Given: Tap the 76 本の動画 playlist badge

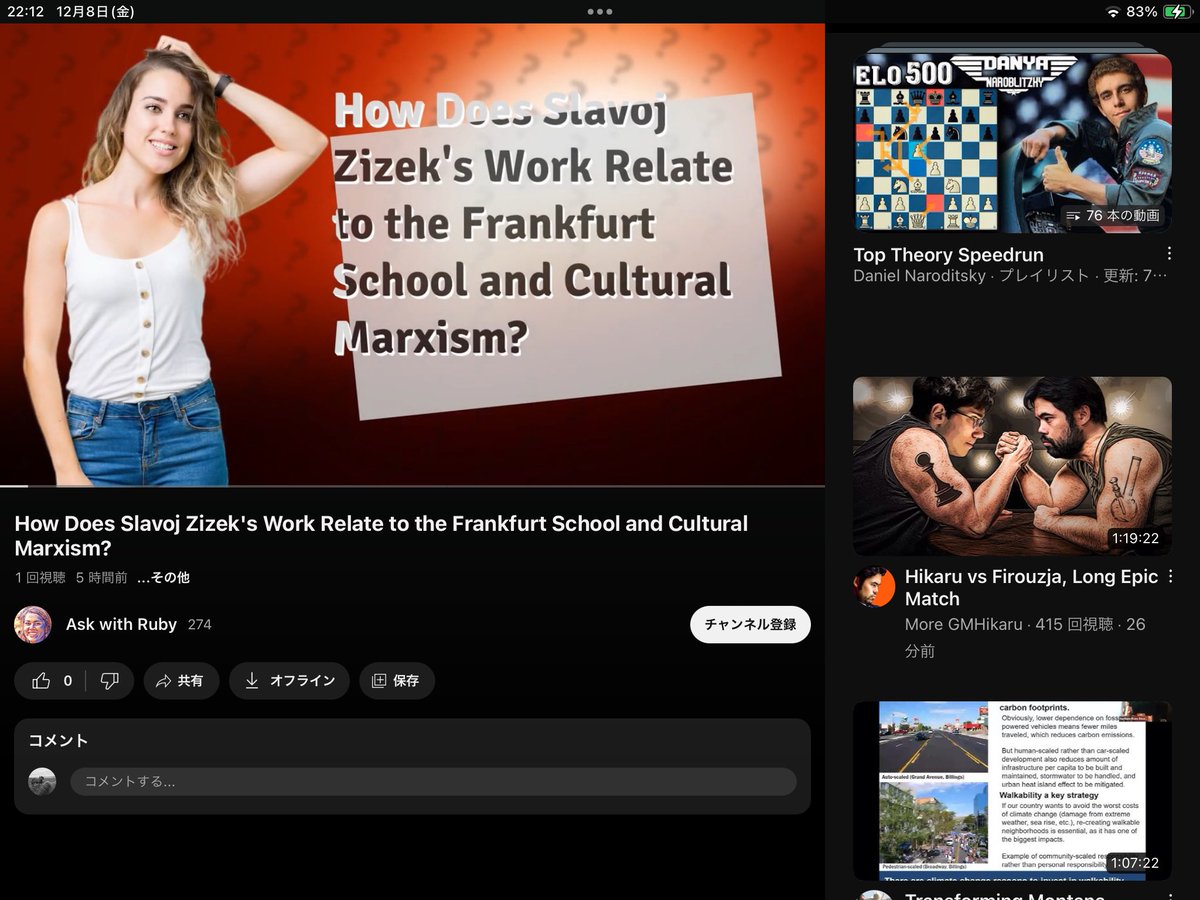Looking at the screenshot, I should tap(1113, 215).
